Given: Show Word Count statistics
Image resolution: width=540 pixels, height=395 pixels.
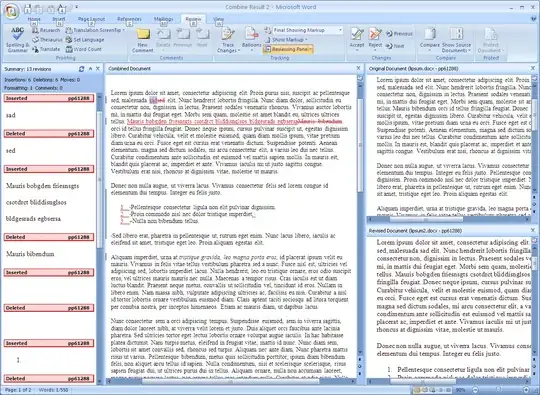Looking at the screenshot, I should (x=84, y=49).
